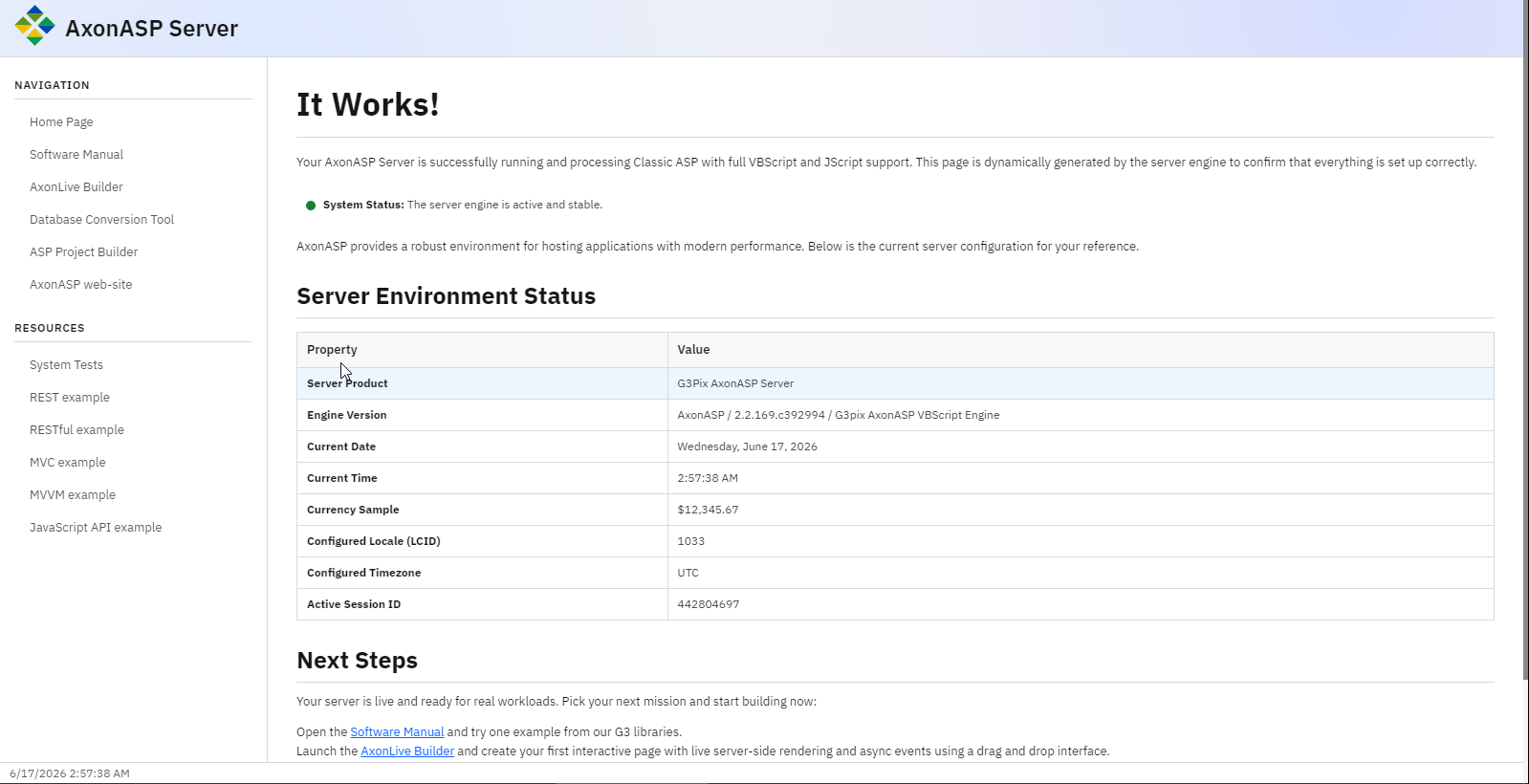
Task: Go to AxonLive Builder in sidebar
Action: click(x=76, y=187)
